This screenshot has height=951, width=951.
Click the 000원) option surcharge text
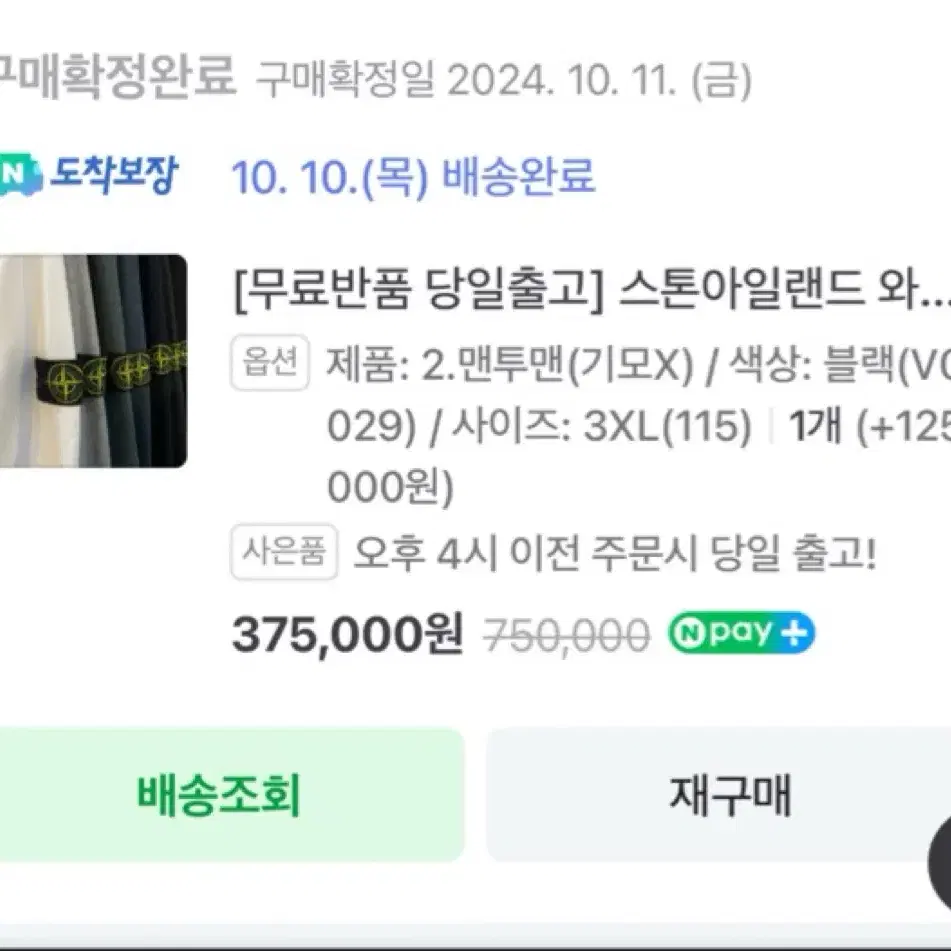[391, 487]
